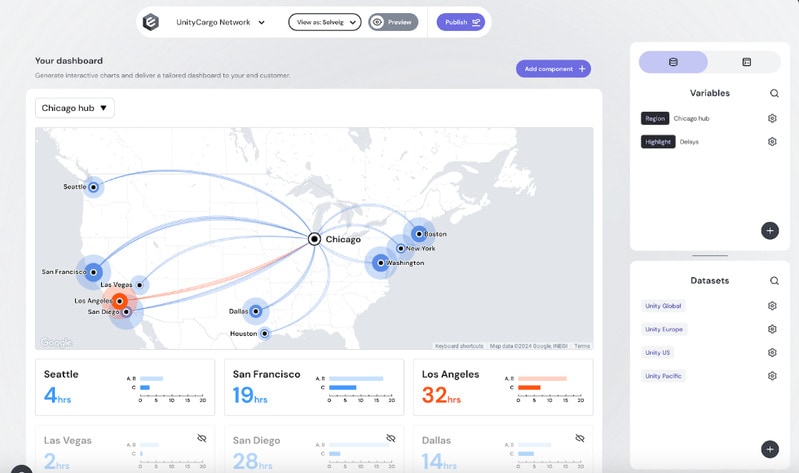Toggle visibility of San Diego card
The width and height of the screenshot is (799, 473).
[x=391, y=438]
